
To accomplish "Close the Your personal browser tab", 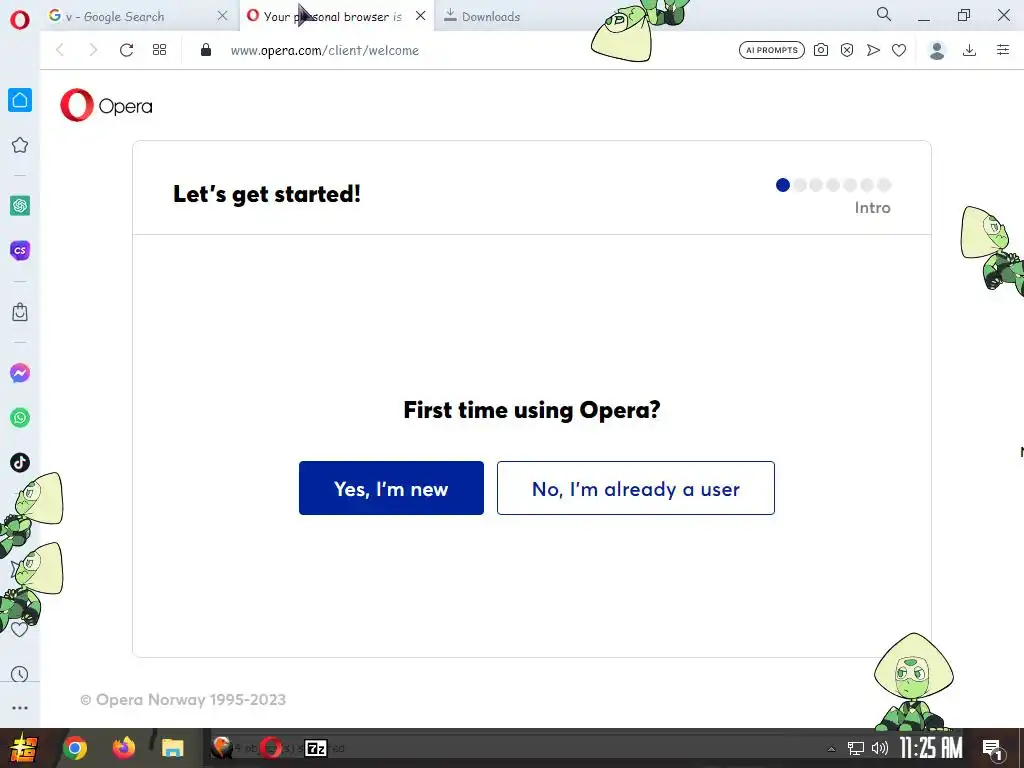I will 421,16.
